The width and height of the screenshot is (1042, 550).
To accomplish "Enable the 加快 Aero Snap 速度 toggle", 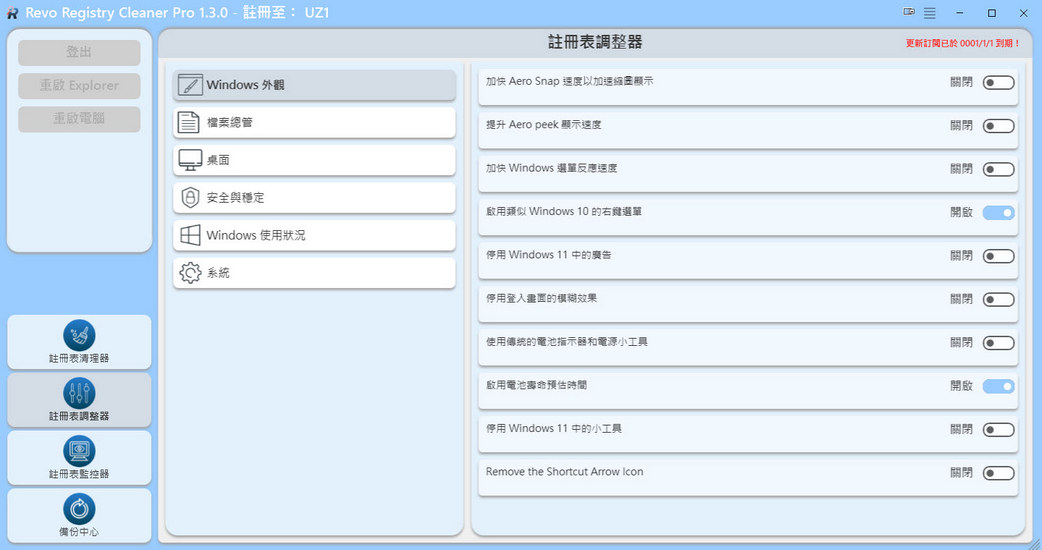I will tap(998, 83).
